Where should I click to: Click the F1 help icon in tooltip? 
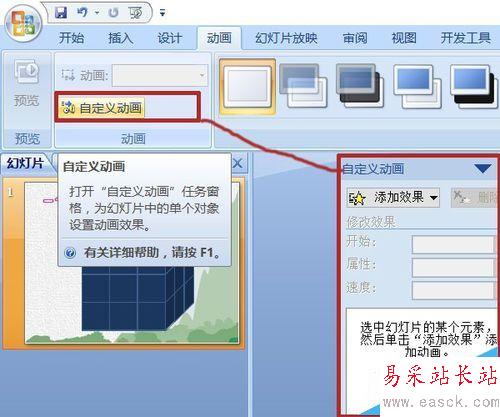pos(70,253)
